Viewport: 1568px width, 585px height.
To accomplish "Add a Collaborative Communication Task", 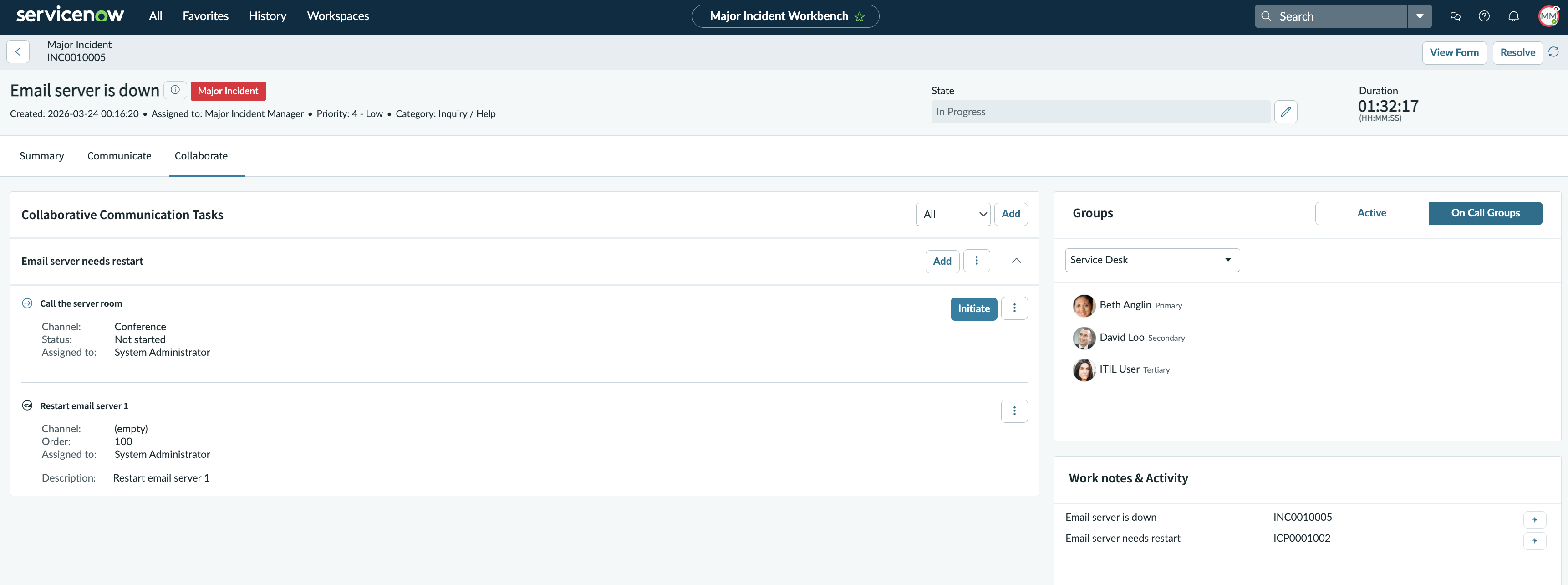I will (x=1010, y=215).
